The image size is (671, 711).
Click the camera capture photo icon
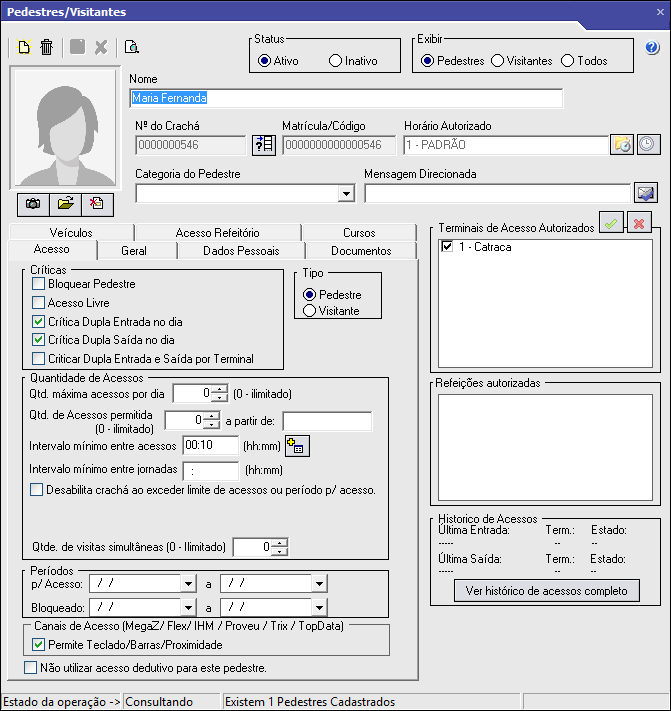tap(33, 203)
